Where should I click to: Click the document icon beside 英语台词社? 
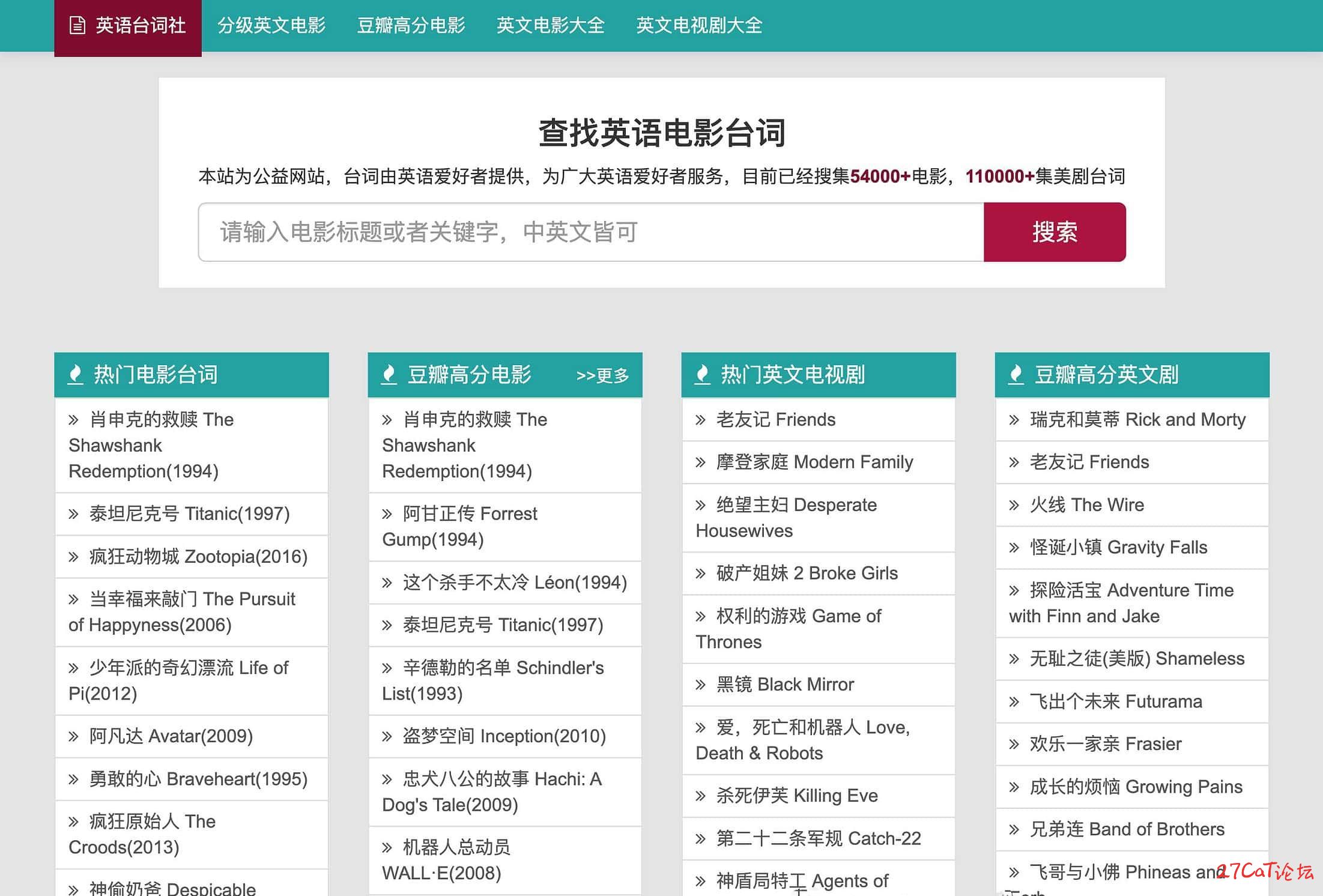(77, 25)
